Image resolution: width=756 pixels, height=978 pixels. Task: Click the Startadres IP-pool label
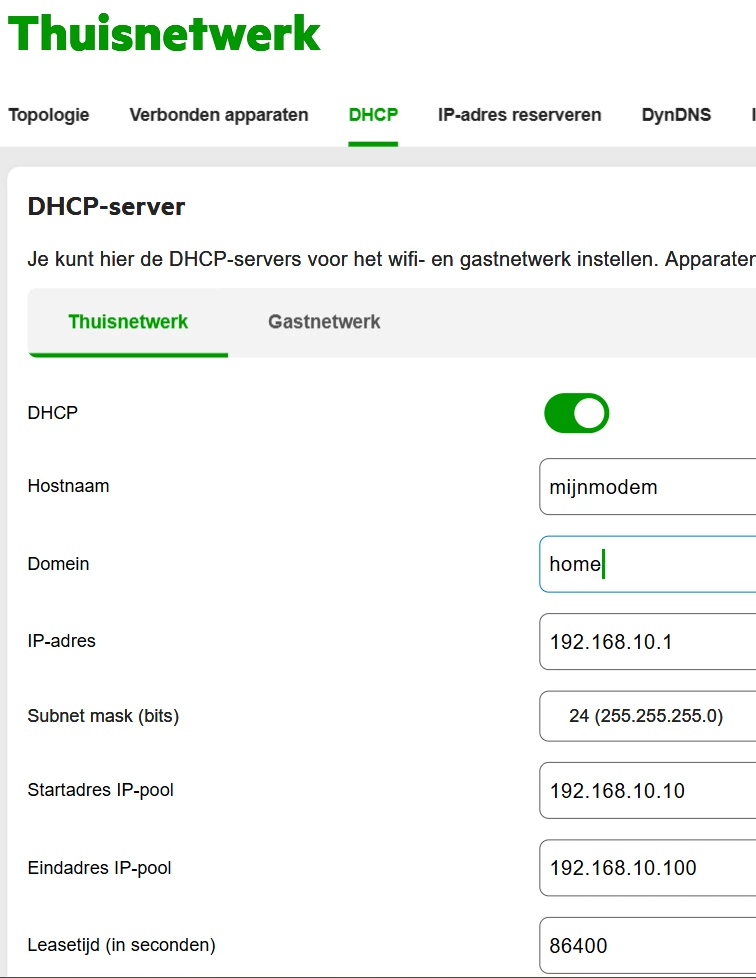click(100, 790)
